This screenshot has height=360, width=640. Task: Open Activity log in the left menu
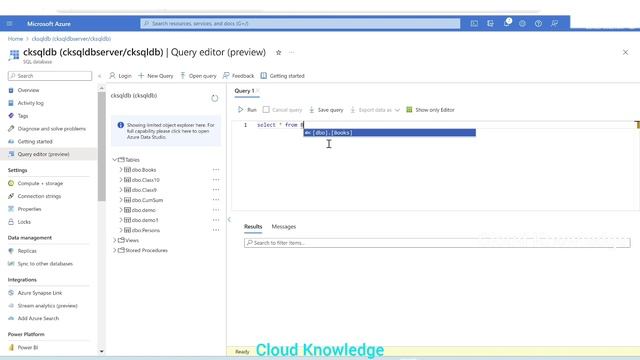click(30, 103)
